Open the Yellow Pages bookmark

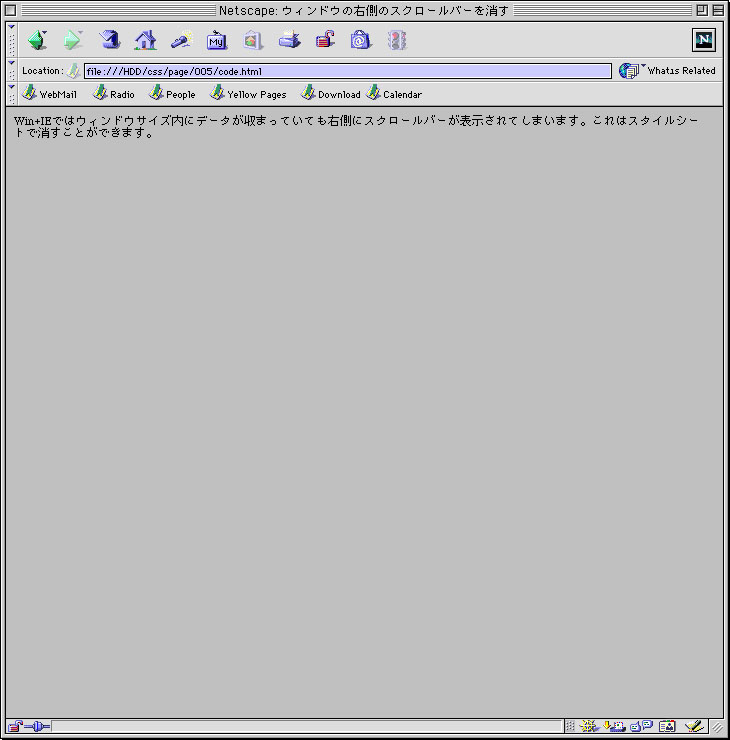point(248,94)
